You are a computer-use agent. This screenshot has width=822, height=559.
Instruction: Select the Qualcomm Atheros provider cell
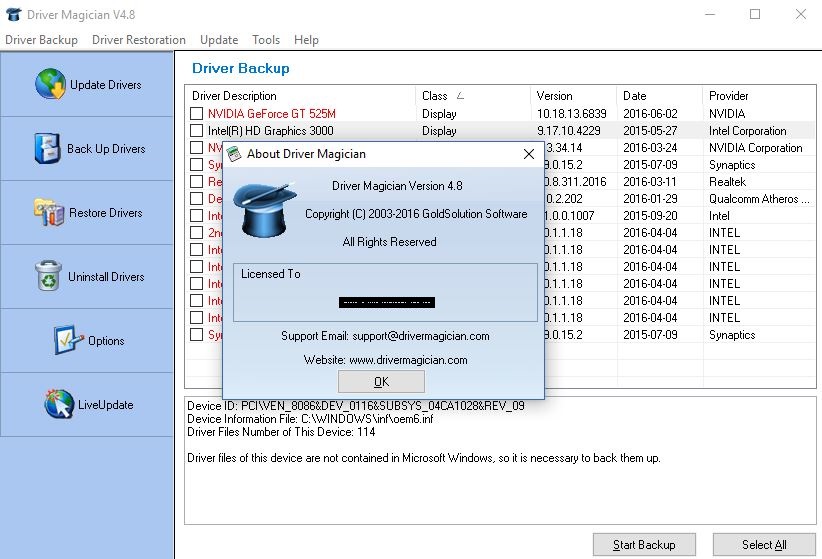point(759,199)
